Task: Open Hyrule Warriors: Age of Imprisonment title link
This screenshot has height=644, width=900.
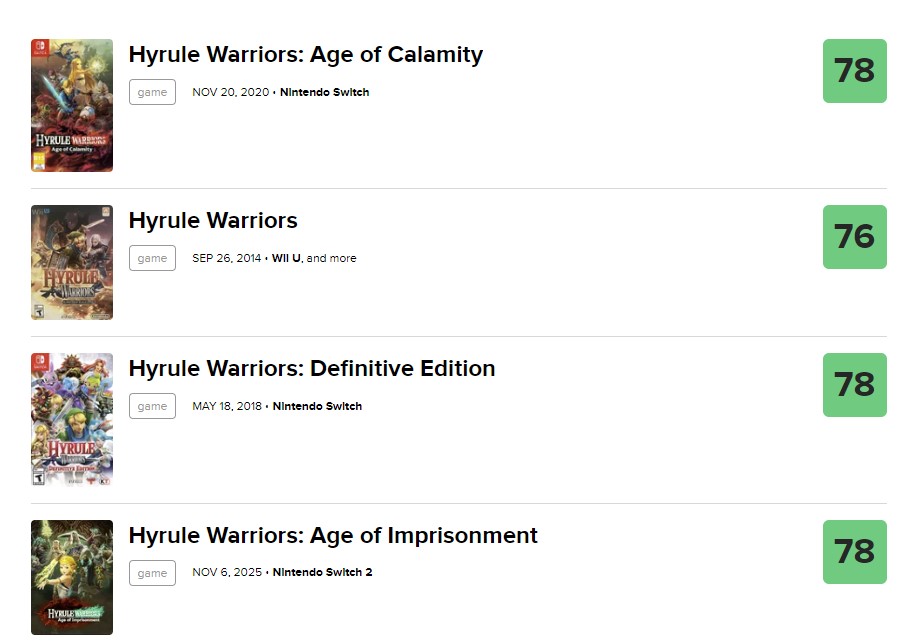Action: (x=333, y=536)
